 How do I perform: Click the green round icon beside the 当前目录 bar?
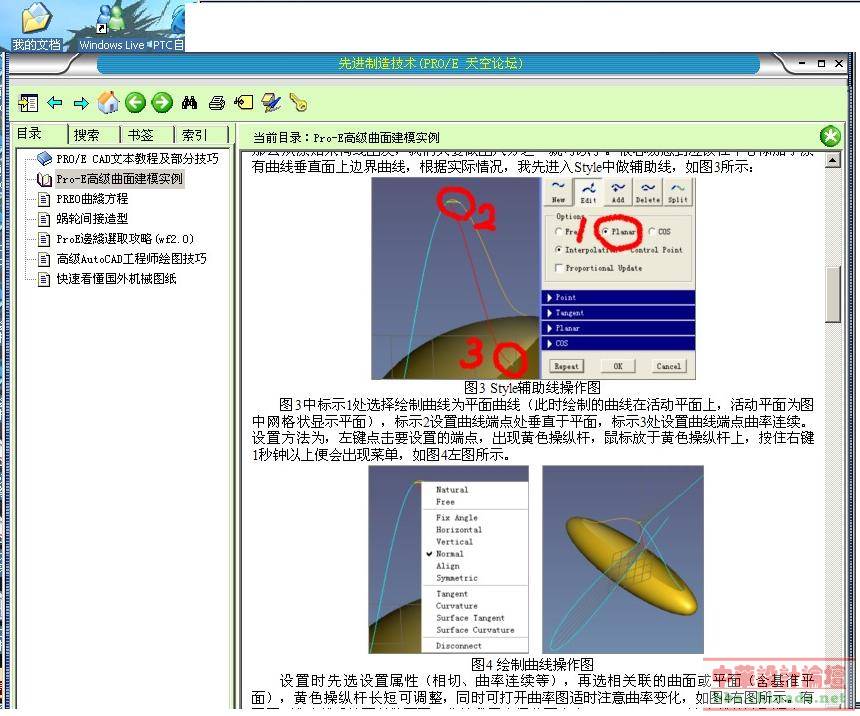pyautogui.click(x=830, y=136)
